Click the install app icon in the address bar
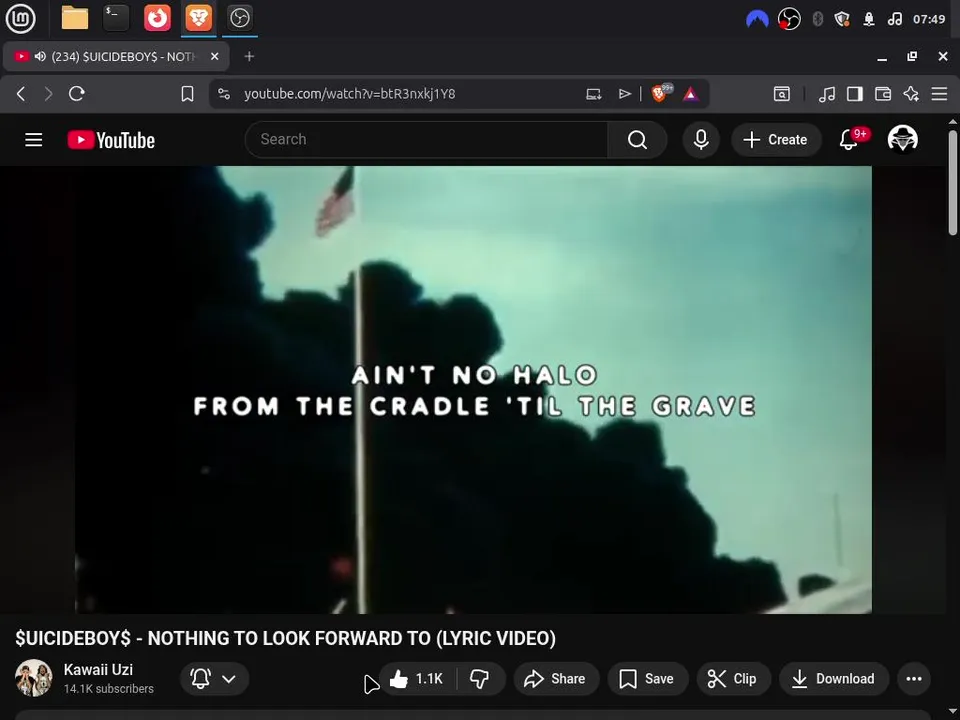The image size is (960, 720). pos(593,94)
